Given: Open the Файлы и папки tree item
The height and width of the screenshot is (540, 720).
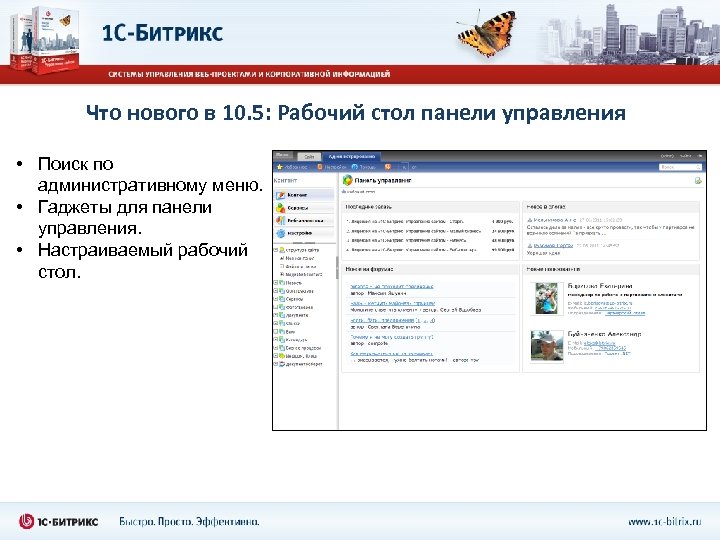Looking at the screenshot, I should (x=300, y=266).
